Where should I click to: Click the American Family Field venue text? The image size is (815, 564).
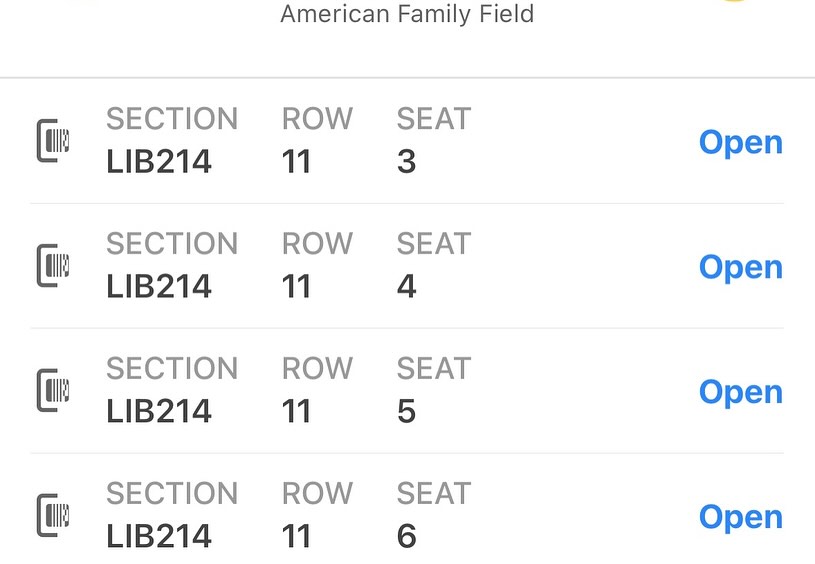tap(407, 14)
